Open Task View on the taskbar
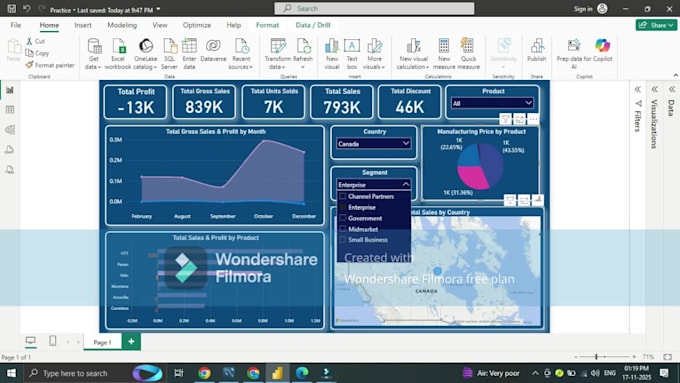 click(179, 373)
